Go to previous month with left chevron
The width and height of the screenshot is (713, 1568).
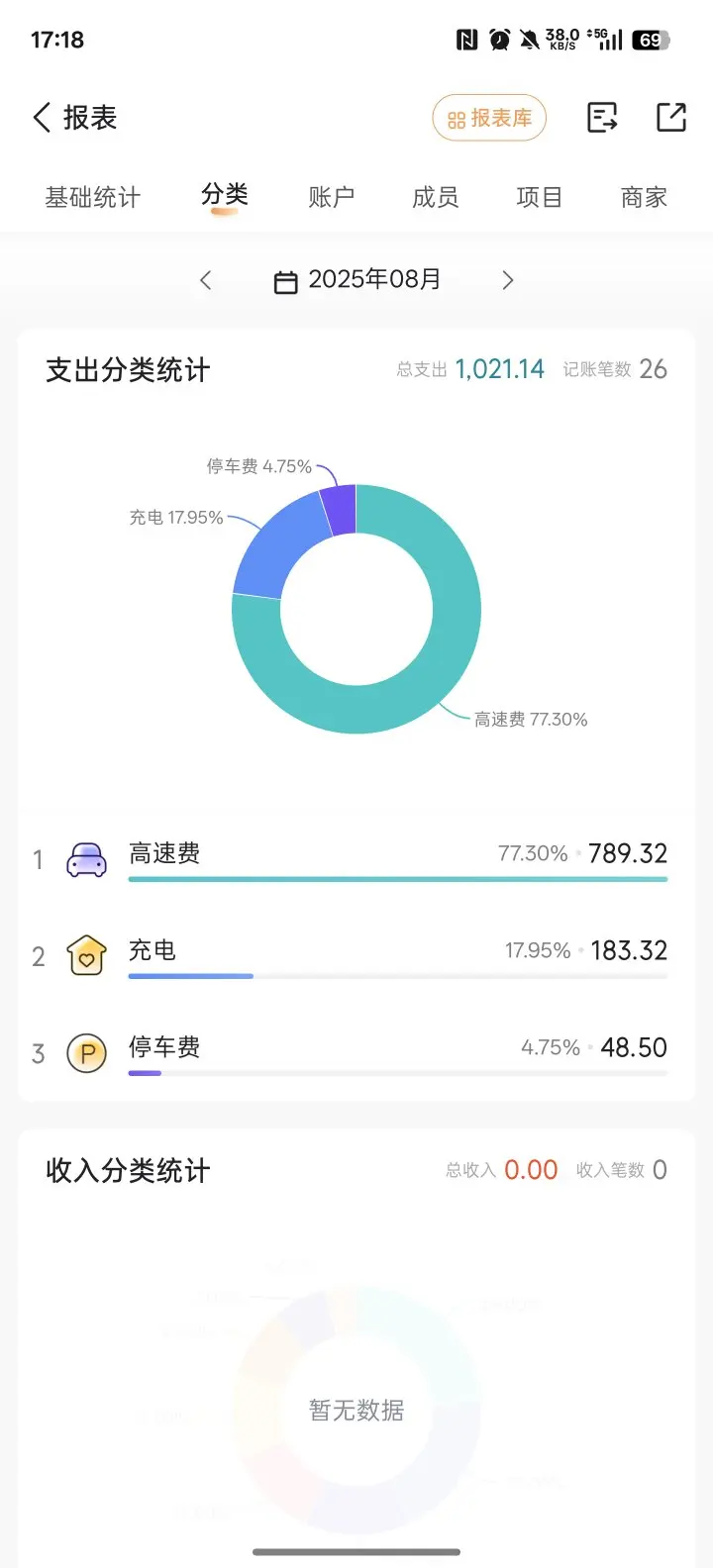(x=206, y=280)
